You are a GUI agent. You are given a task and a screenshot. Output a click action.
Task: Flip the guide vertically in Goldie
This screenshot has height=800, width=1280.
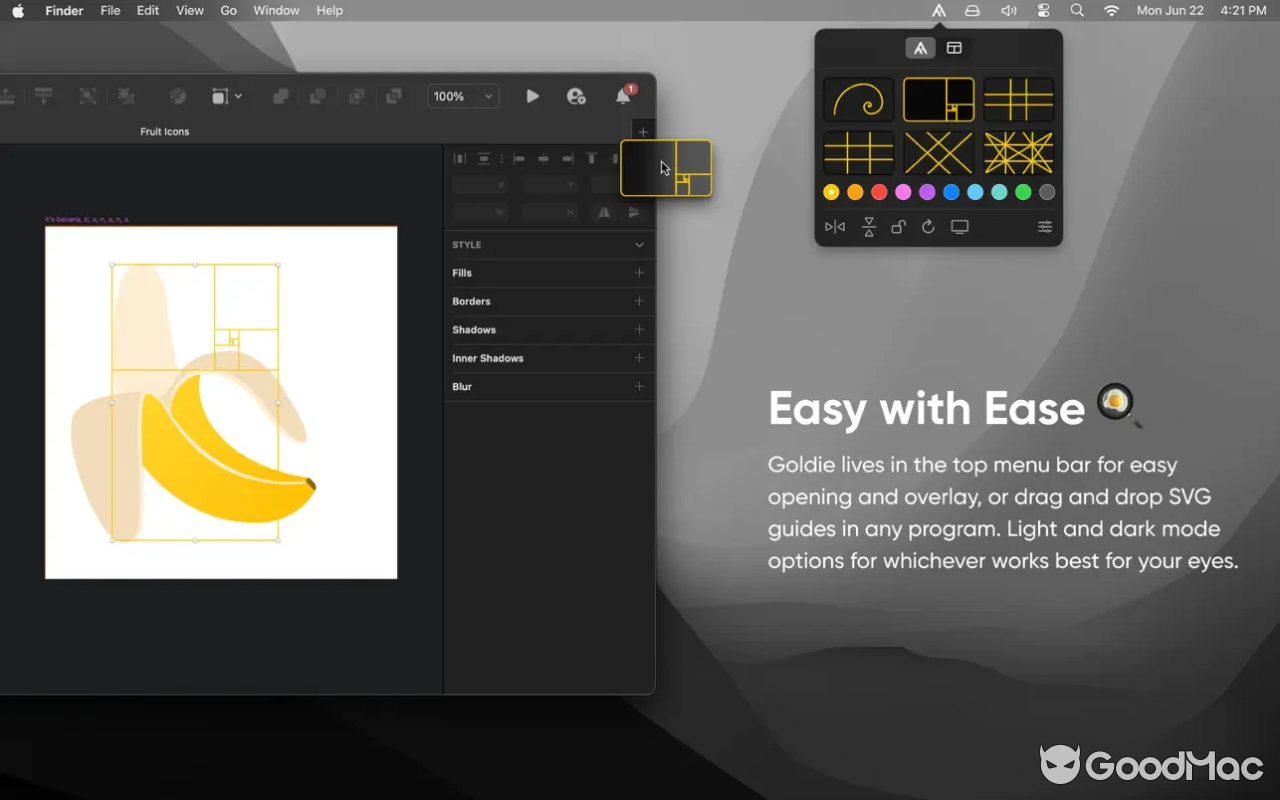868,227
